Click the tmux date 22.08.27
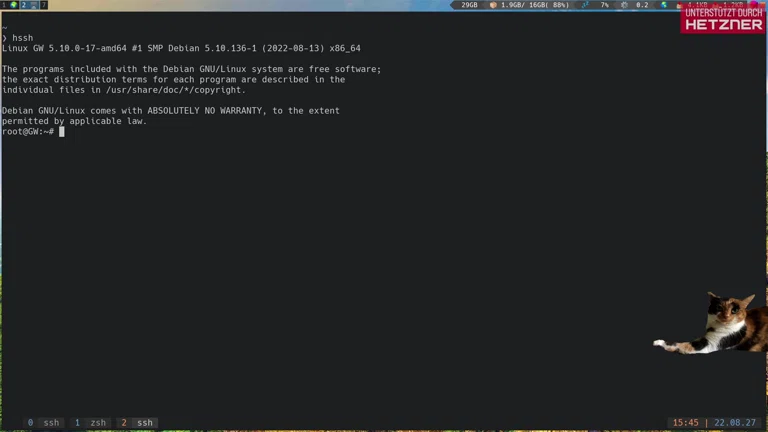Image resolution: width=768 pixels, height=432 pixels. 735,423
